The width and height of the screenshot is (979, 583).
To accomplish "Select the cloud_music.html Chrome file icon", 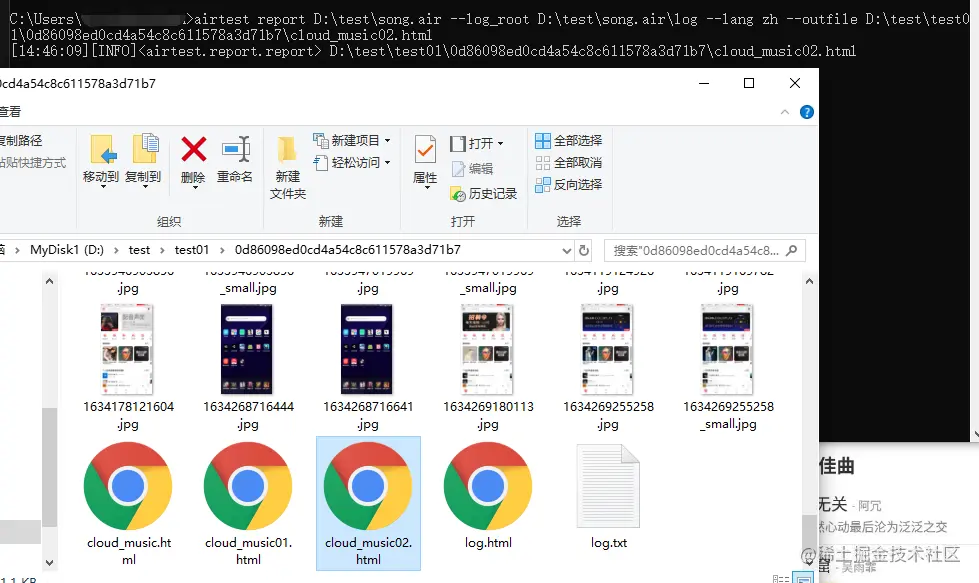I will coord(128,486).
